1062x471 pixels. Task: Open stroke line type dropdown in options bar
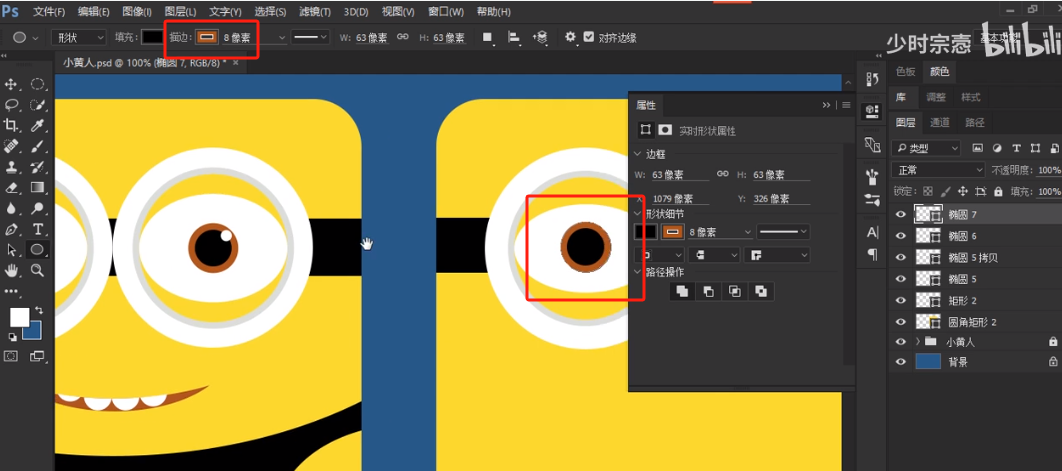310,38
